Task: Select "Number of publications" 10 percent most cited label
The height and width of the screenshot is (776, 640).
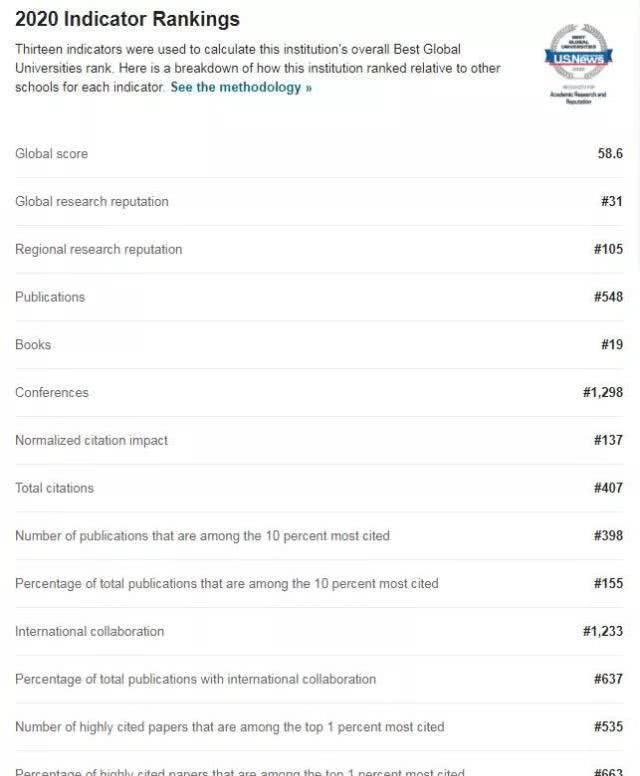Action: click(x=202, y=536)
